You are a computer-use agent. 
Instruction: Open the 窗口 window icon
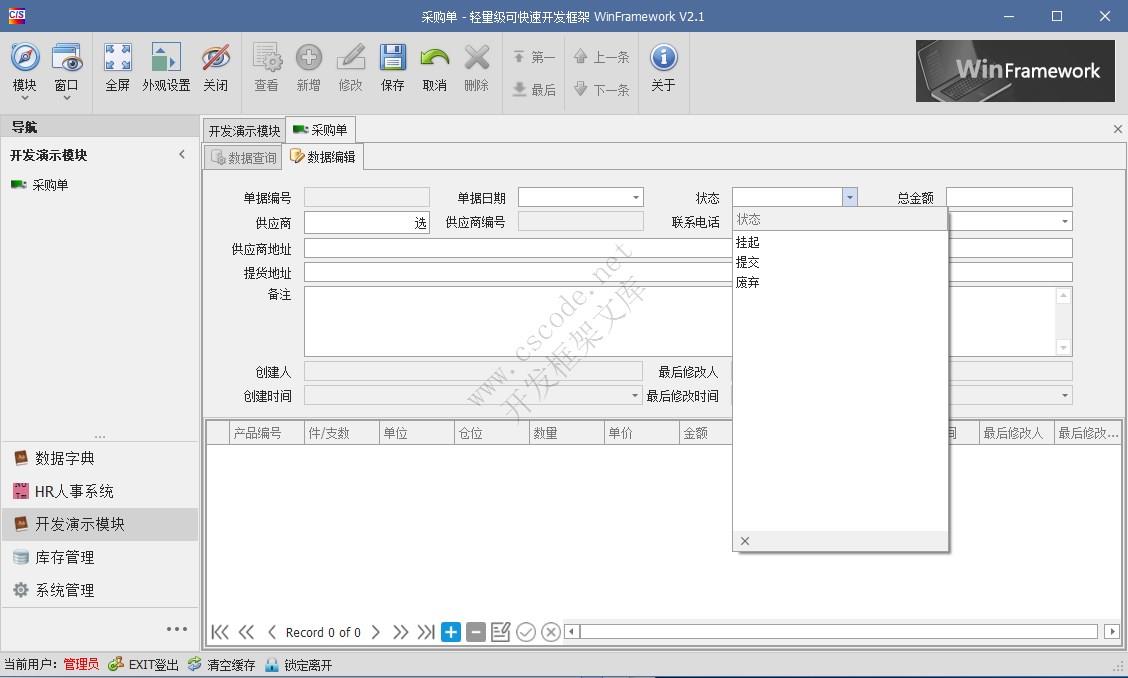point(66,68)
